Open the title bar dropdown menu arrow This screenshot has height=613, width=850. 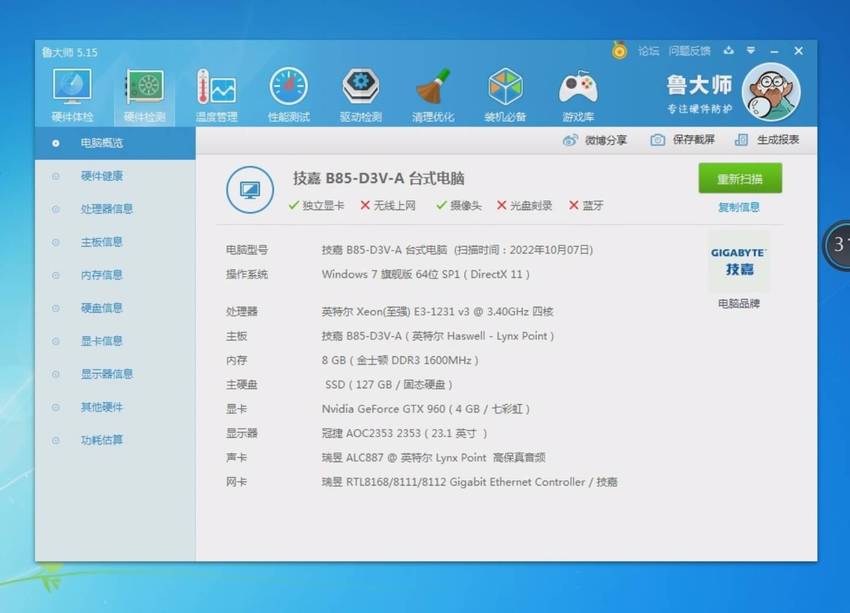751,50
